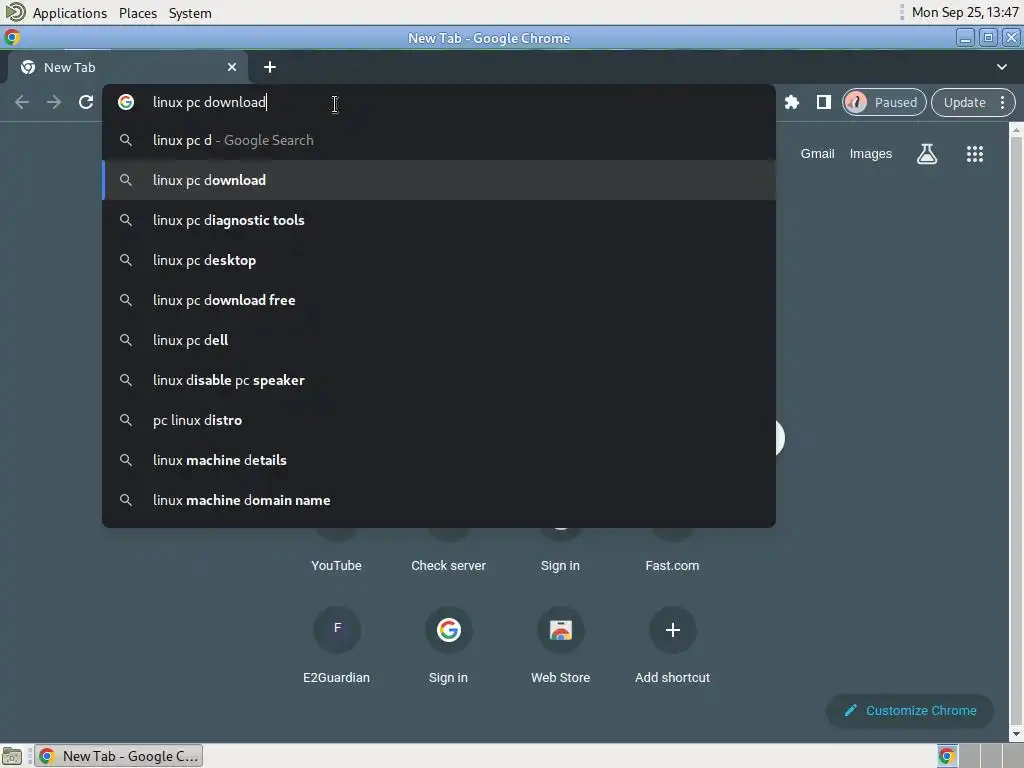
Task: Expand the tab search chevron
Action: coord(1002,67)
